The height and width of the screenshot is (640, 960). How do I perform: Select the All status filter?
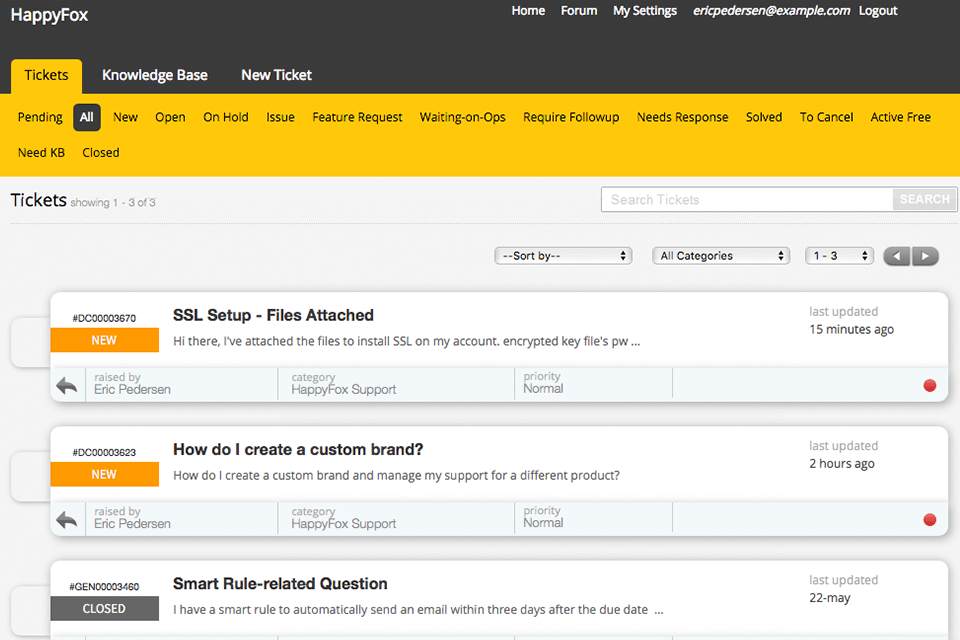click(87, 117)
